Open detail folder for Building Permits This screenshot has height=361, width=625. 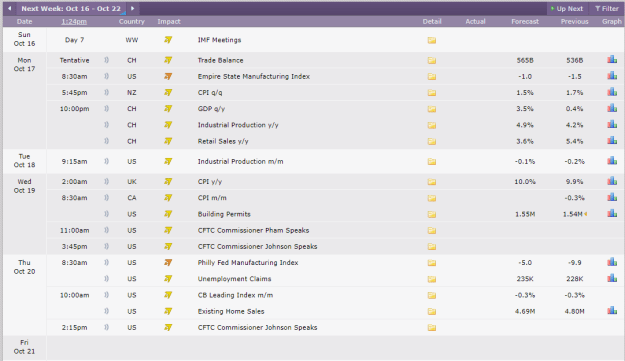(432, 214)
